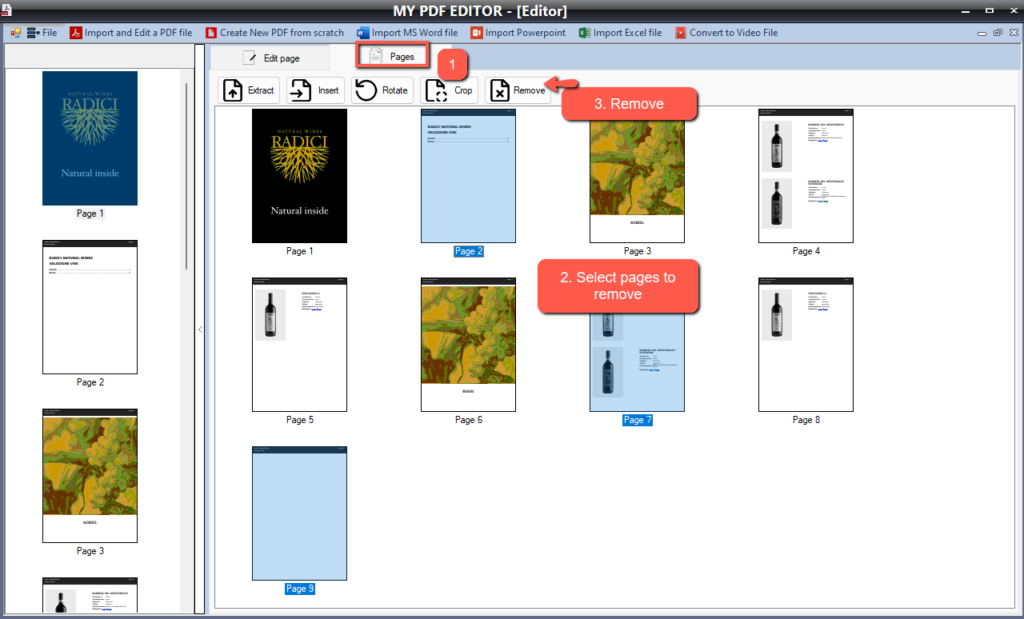Image resolution: width=1024 pixels, height=619 pixels.
Task: Click the Insert page icon
Action: [300, 91]
